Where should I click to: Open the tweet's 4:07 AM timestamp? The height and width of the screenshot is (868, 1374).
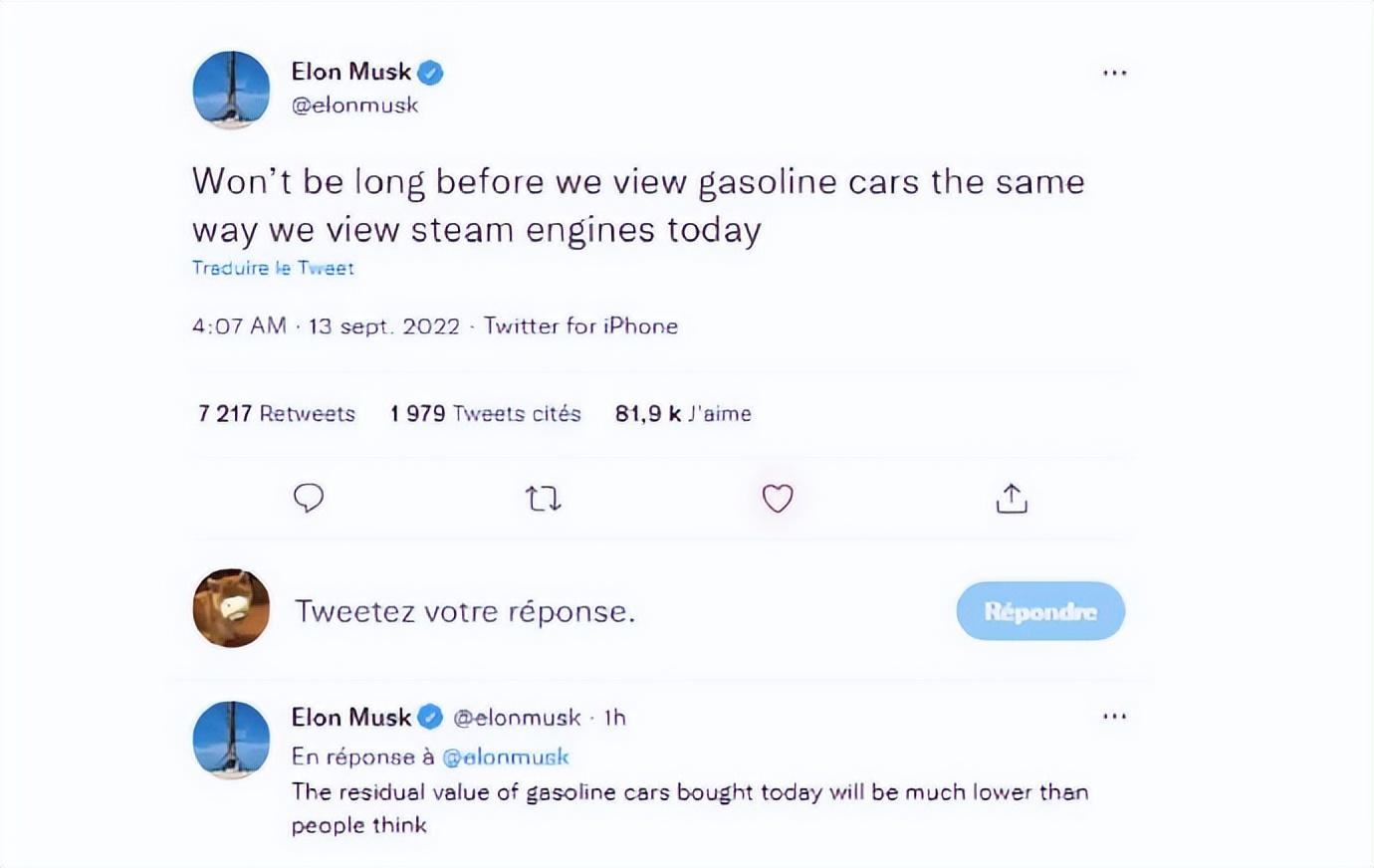[239, 326]
